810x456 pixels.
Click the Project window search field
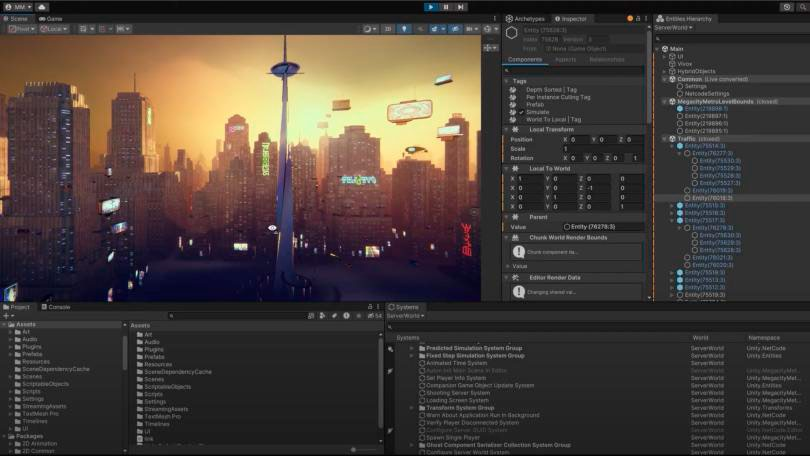pyautogui.click(x=236, y=316)
